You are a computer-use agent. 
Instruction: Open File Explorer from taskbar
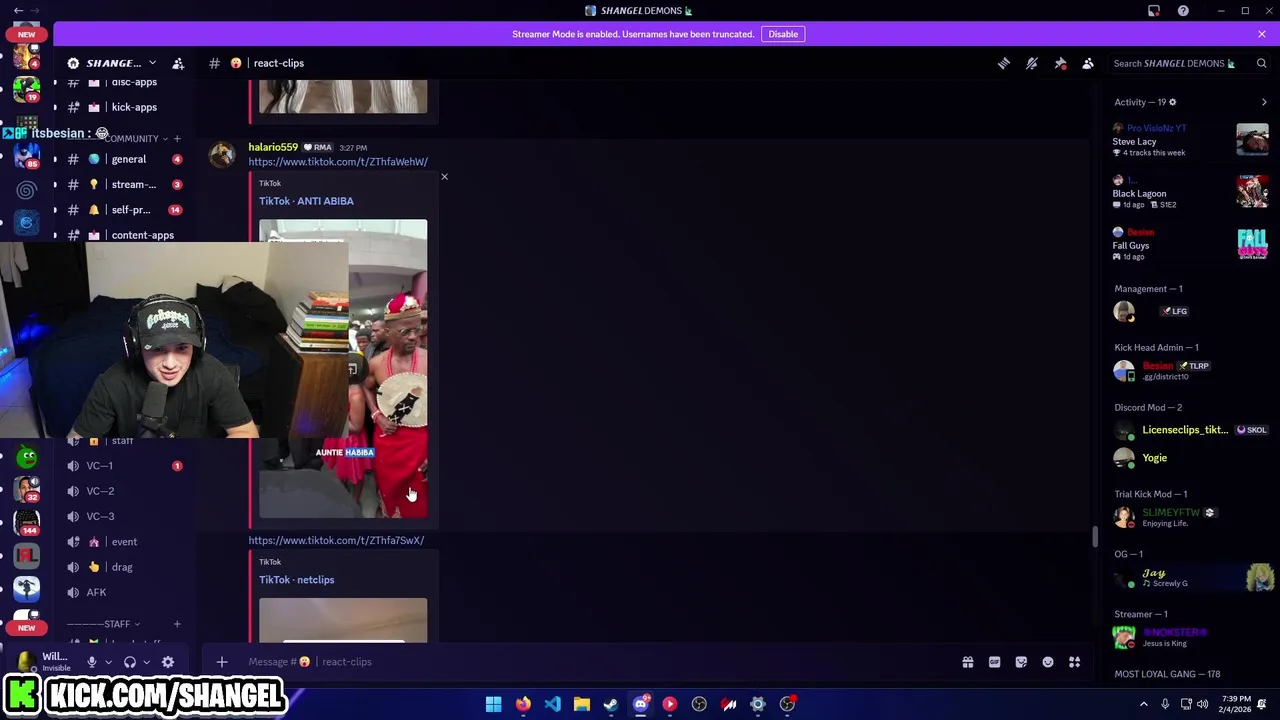coord(581,704)
